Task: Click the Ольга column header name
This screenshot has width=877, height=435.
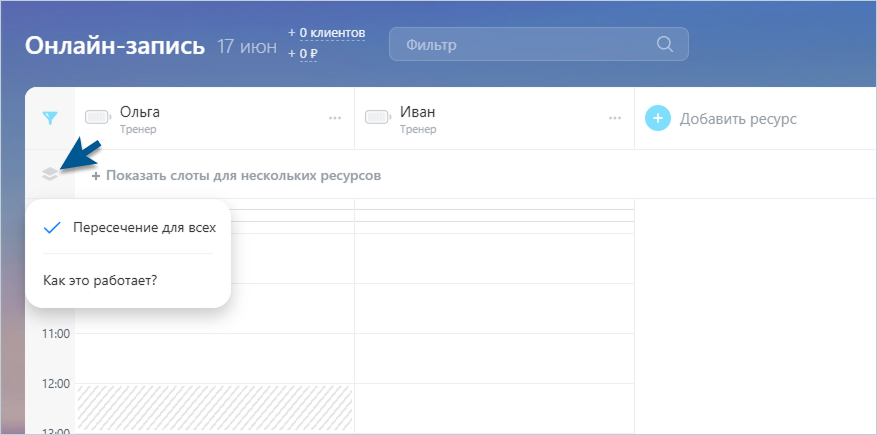Action: [x=140, y=112]
